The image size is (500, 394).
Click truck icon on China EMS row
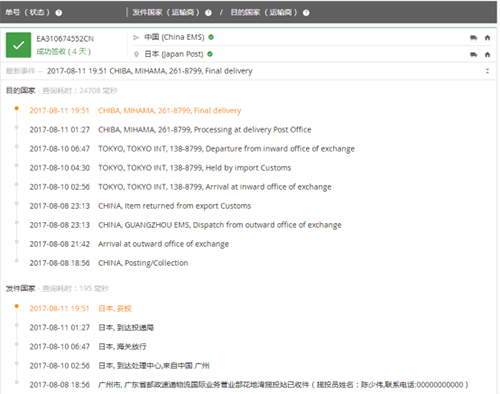tap(473, 38)
